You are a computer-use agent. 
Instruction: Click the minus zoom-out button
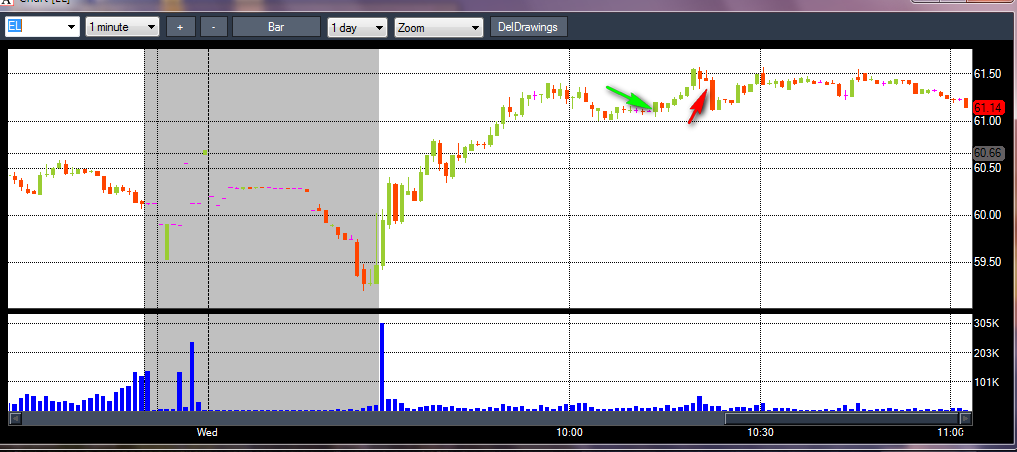(213, 27)
